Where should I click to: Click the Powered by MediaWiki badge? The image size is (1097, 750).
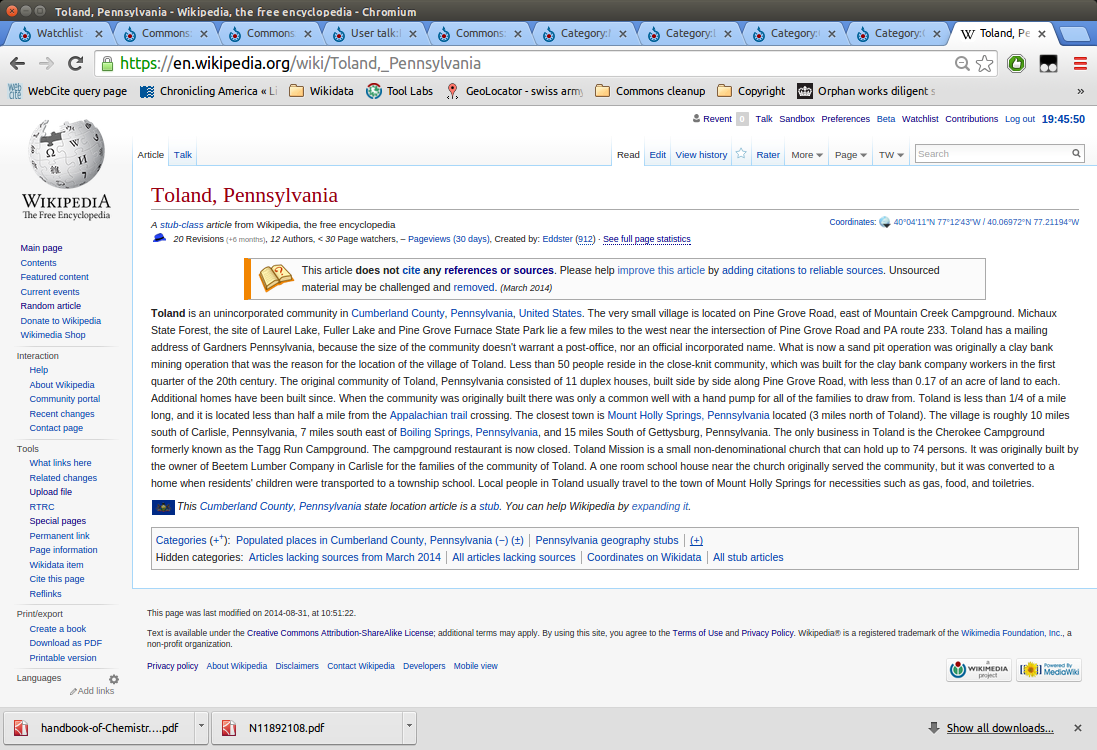(x=1049, y=670)
